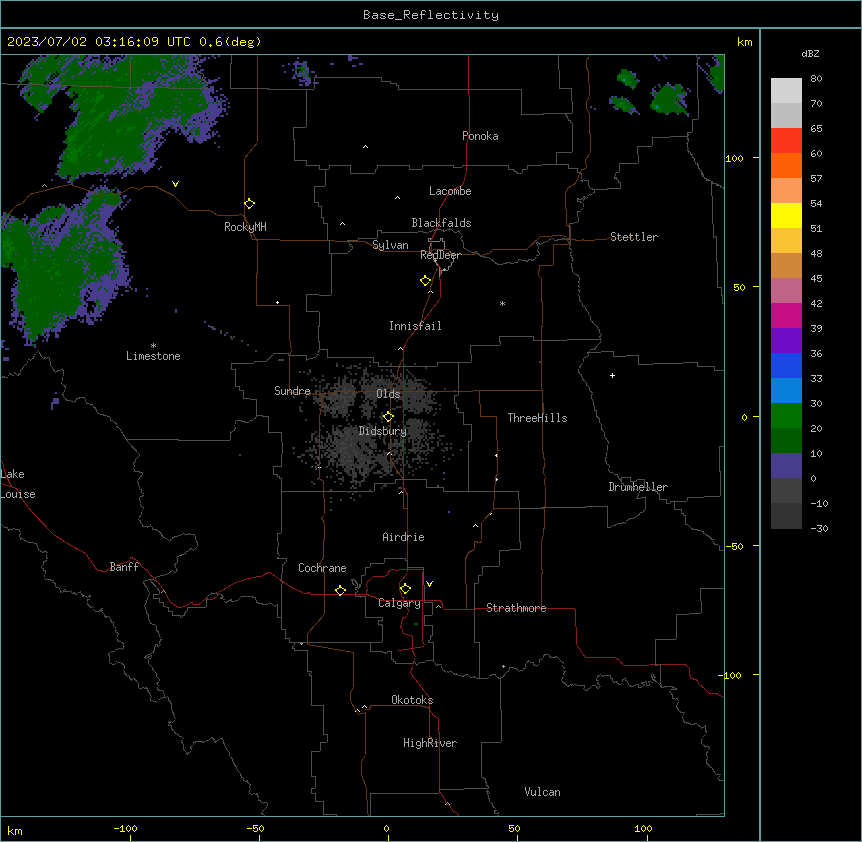
Task: Select the Airdrie city label
Action: coord(403,537)
